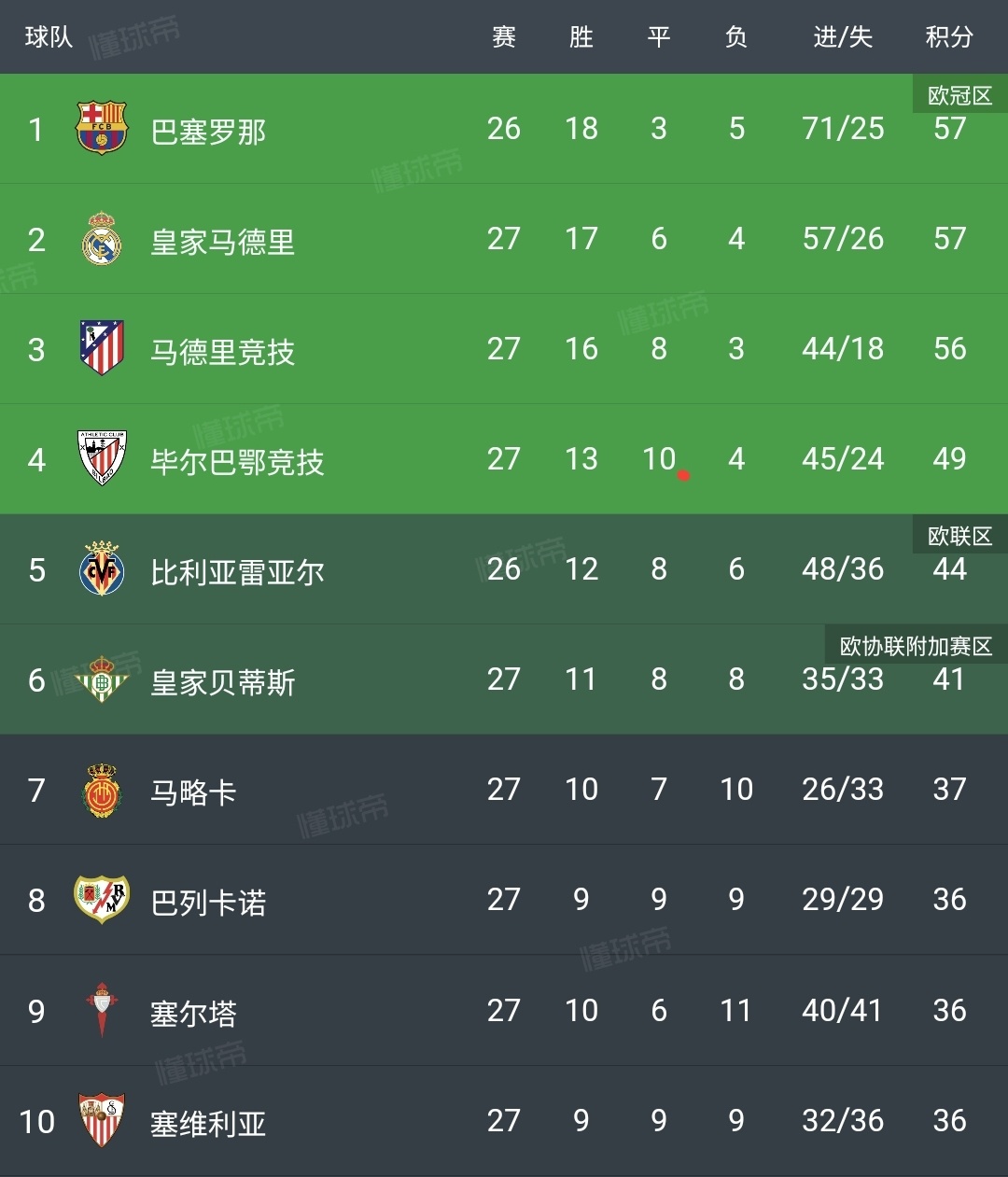Select team name 塞维利亚

point(209,1124)
